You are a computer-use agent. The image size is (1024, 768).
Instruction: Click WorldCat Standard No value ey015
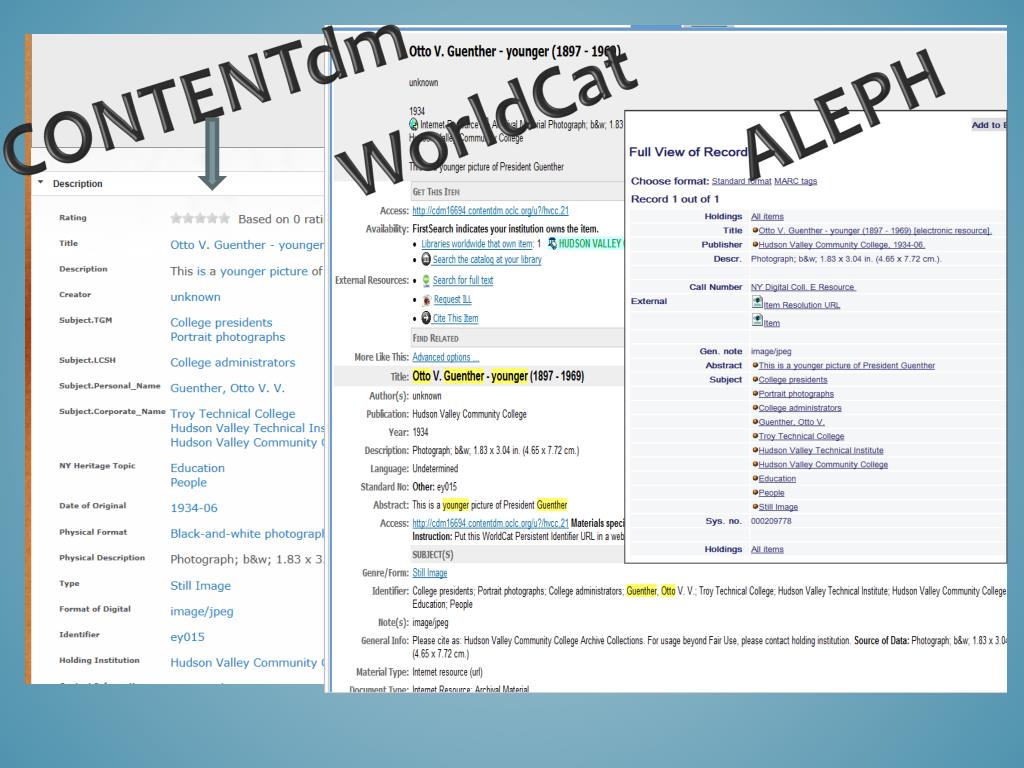(x=447, y=487)
